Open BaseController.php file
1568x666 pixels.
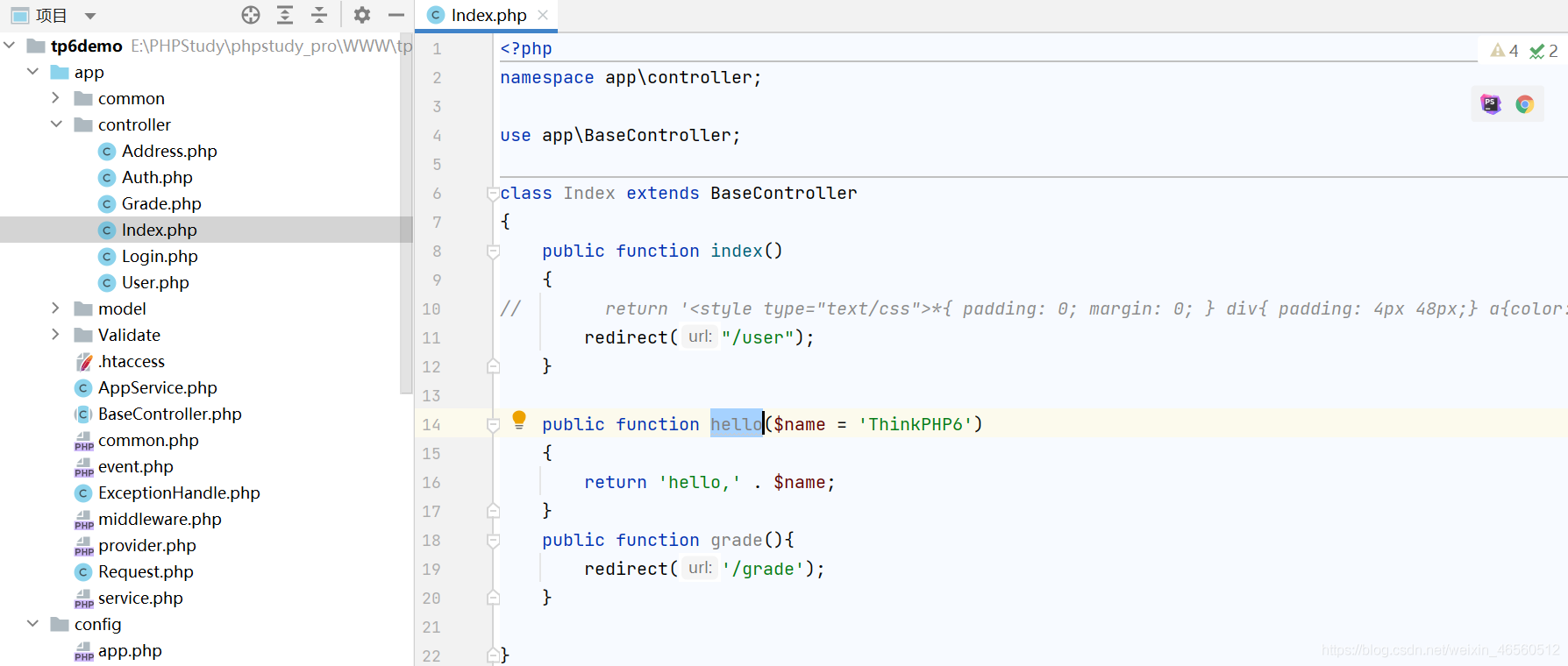click(x=170, y=414)
